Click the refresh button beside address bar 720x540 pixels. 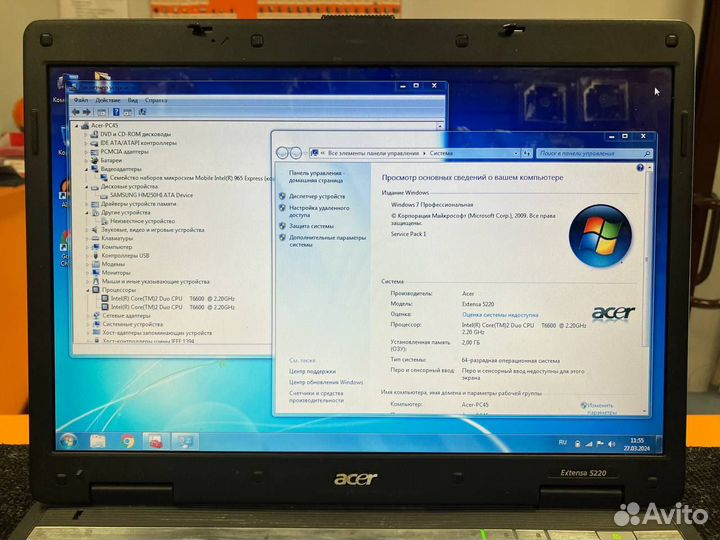(x=526, y=153)
